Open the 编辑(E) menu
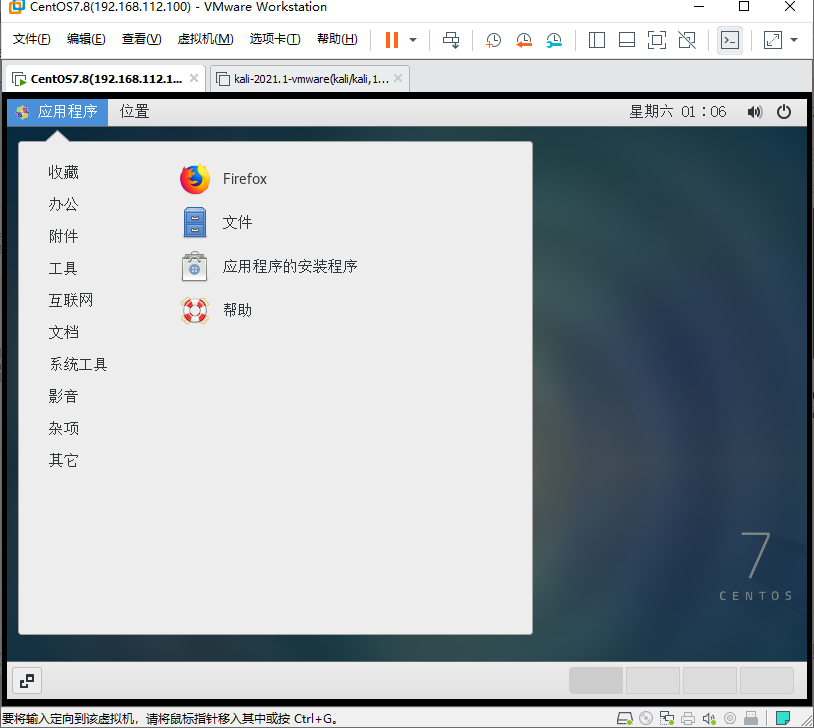The height and width of the screenshot is (728, 814). click(86, 39)
